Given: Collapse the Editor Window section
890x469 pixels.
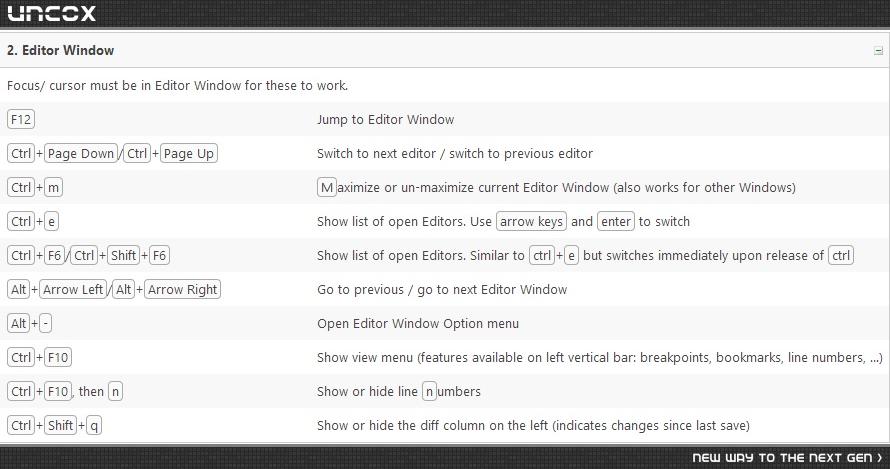Looking at the screenshot, I should pos(878,51).
